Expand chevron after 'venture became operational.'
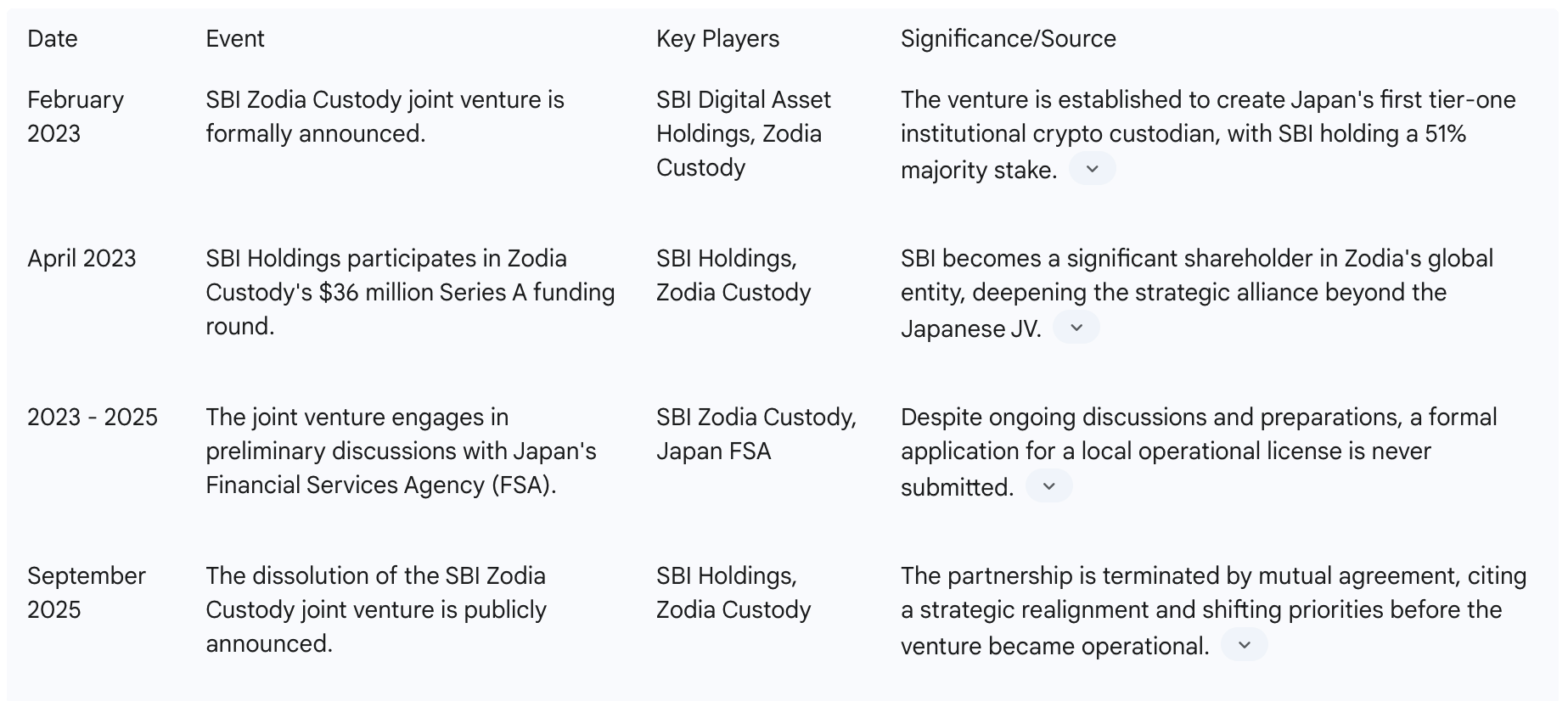The height and width of the screenshot is (701, 1568). [x=1244, y=645]
